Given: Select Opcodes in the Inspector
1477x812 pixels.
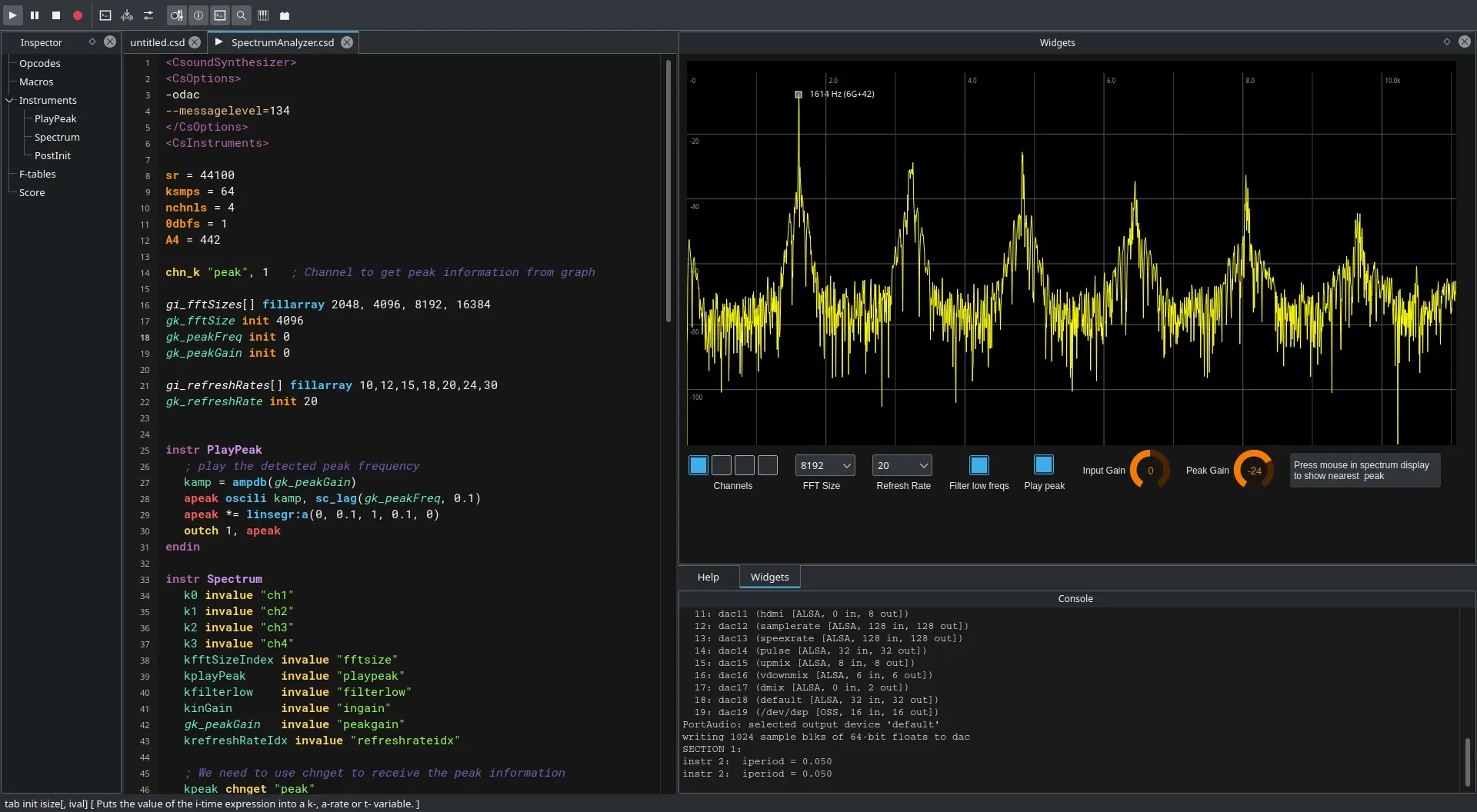Looking at the screenshot, I should (x=40, y=63).
